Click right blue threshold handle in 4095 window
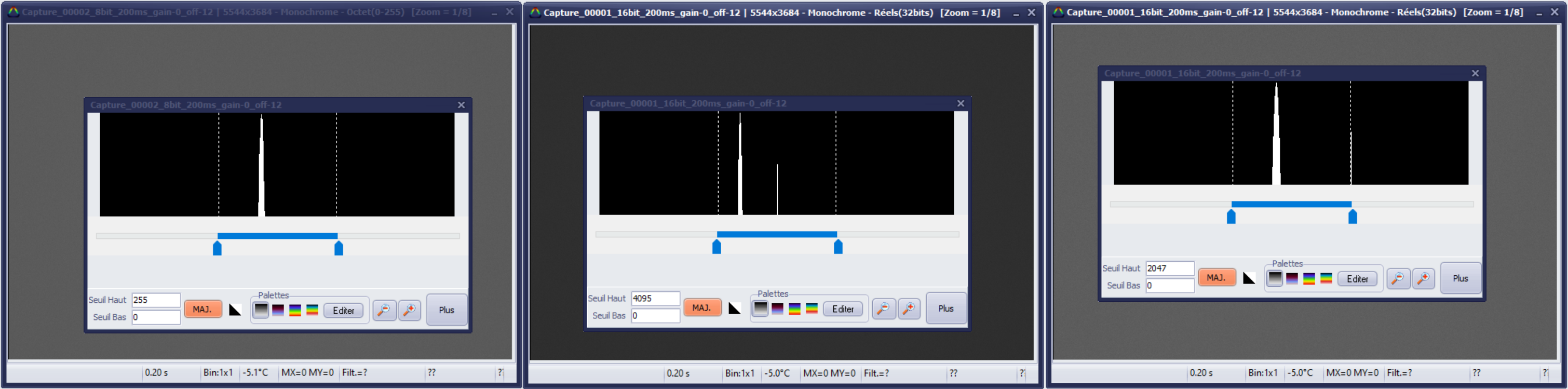The width and height of the screenshot is (1568, 389). coord(838,247)
